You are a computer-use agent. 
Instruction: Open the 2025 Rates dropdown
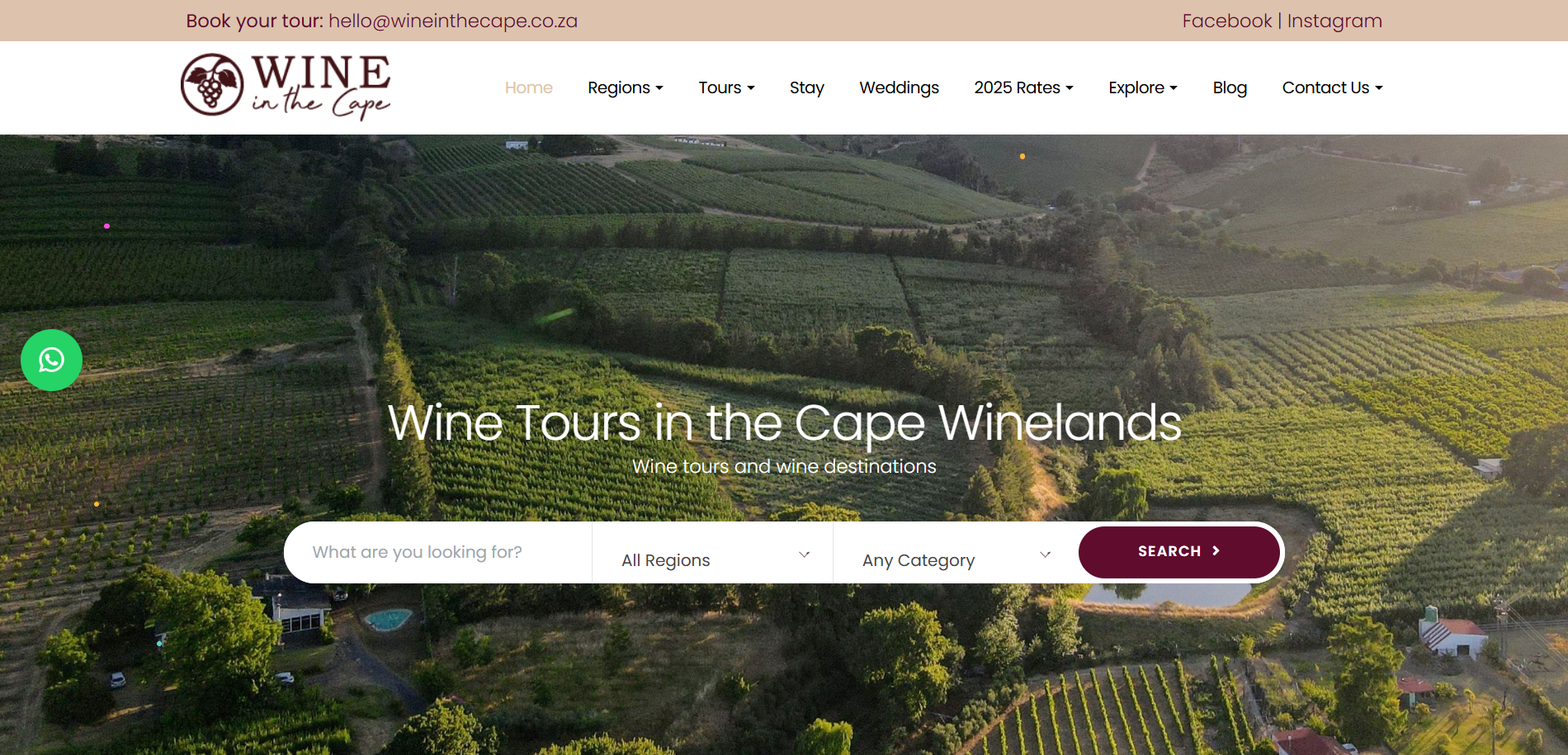[x=1023, y=87]
